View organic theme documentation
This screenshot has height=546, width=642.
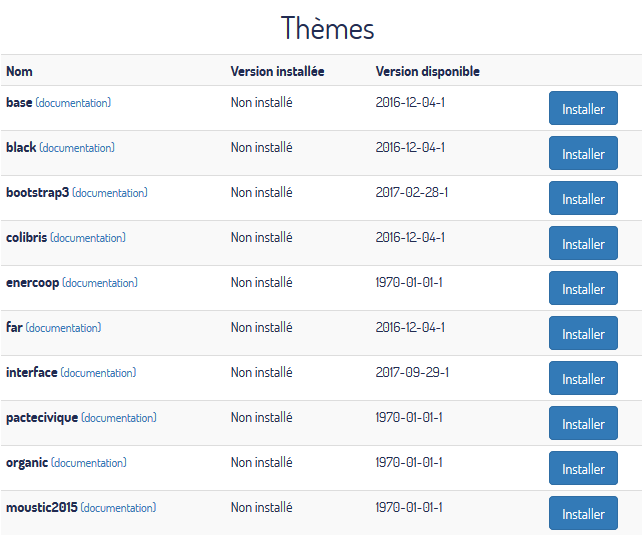coord(89,463)
